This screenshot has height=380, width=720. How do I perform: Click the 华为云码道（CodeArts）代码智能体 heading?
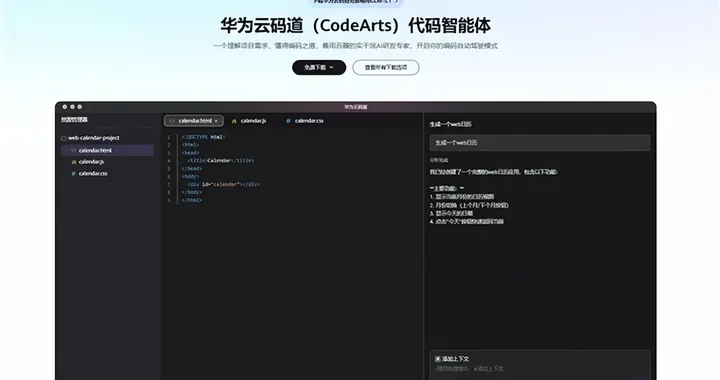[x=355, y=25]
